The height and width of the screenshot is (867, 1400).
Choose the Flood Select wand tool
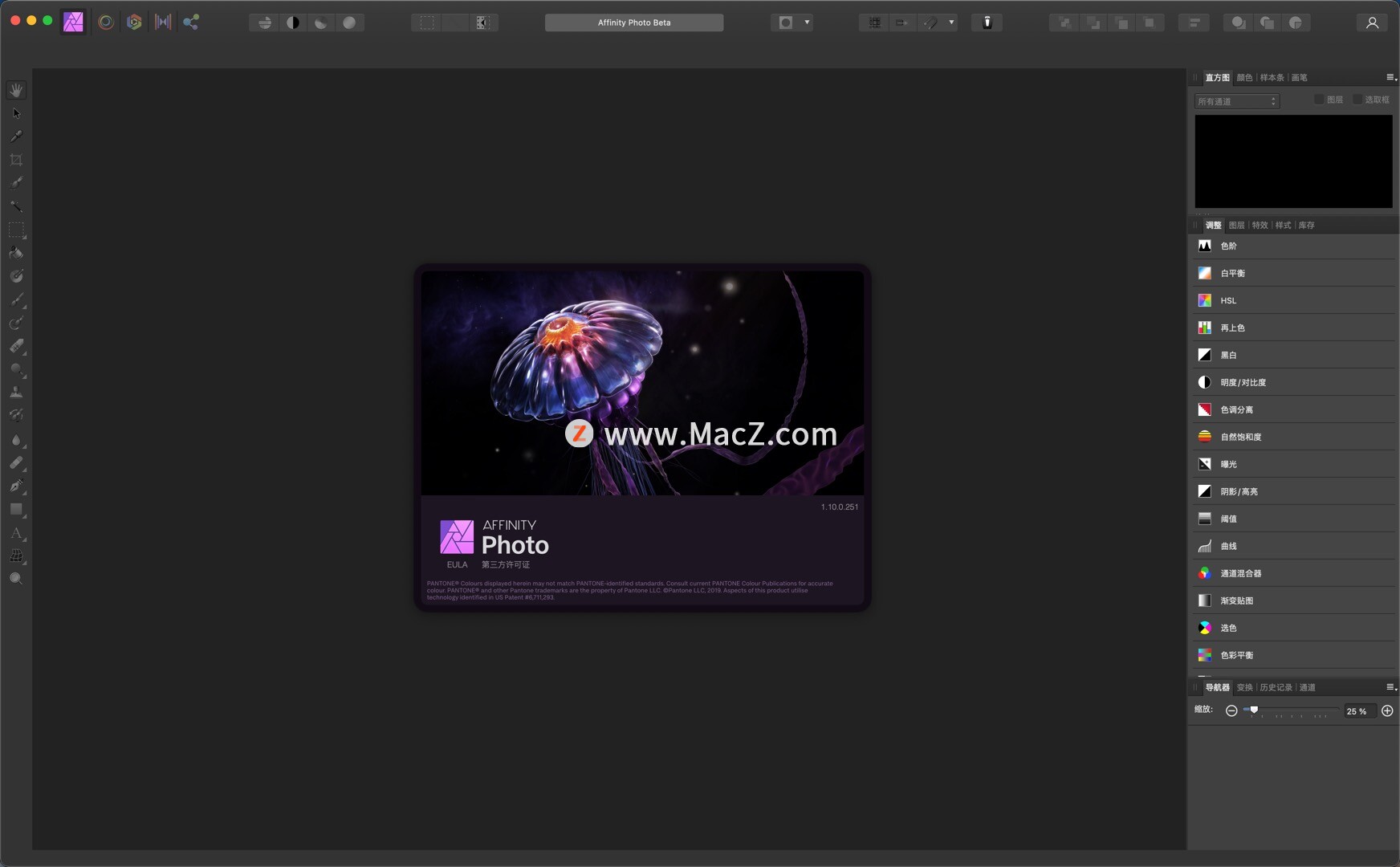[16, 206]
